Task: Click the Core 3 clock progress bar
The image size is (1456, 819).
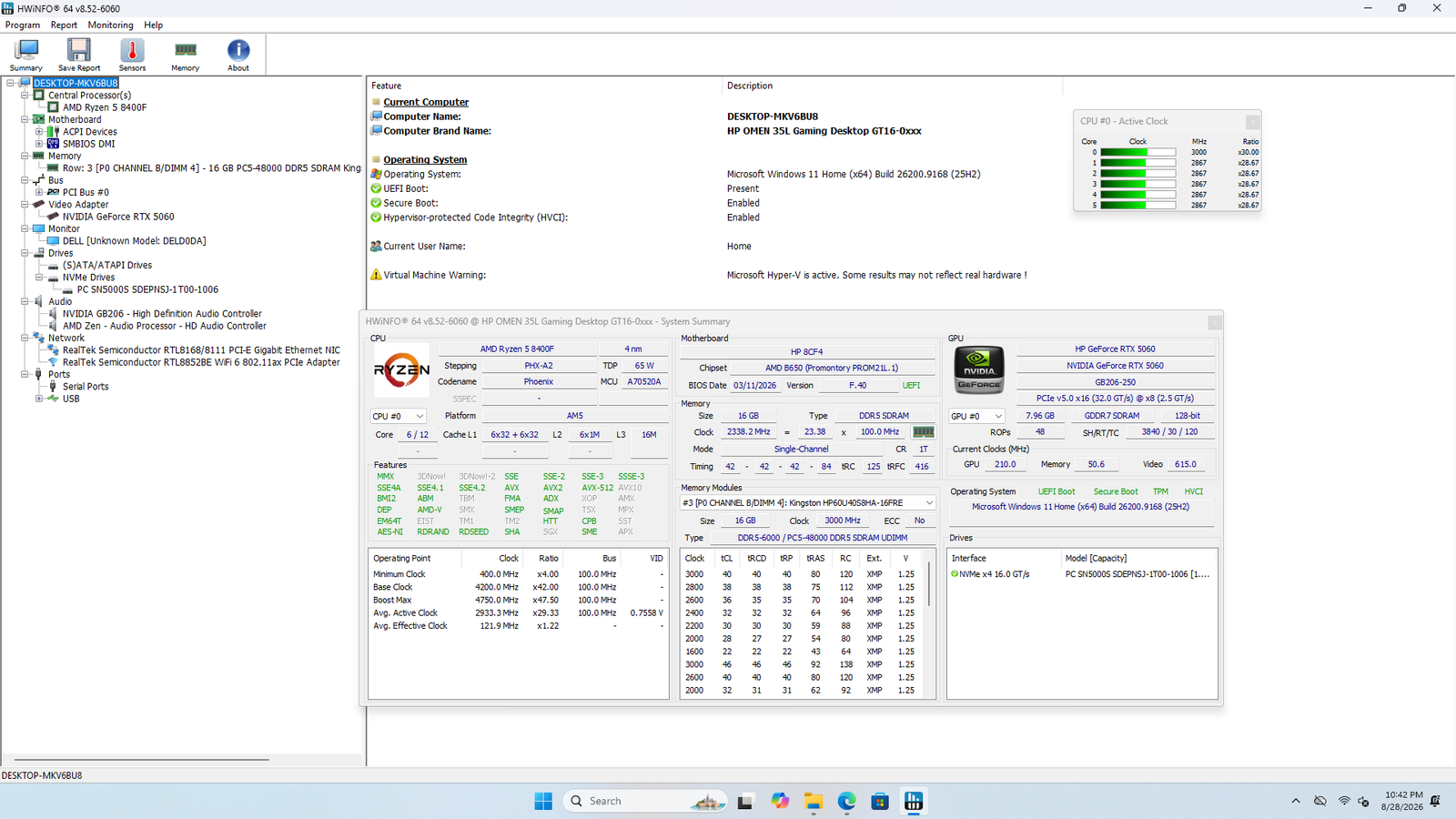Action: pyautogui.click(x=1137, y=184)
